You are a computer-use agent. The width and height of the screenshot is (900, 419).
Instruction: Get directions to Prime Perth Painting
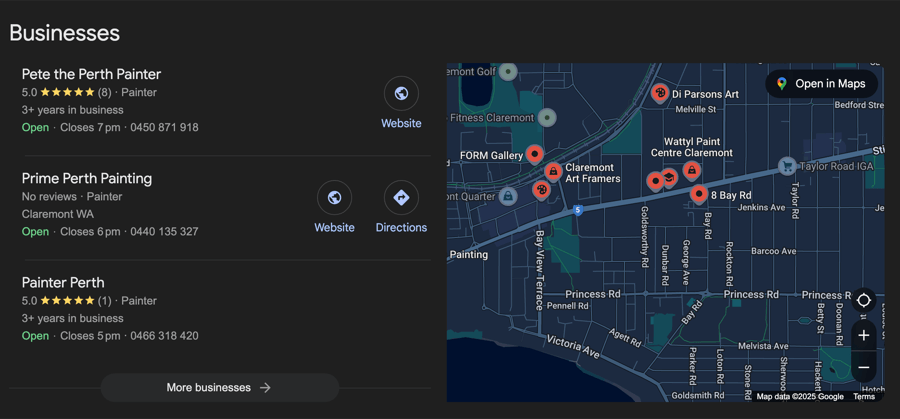(x=401, y=198)
